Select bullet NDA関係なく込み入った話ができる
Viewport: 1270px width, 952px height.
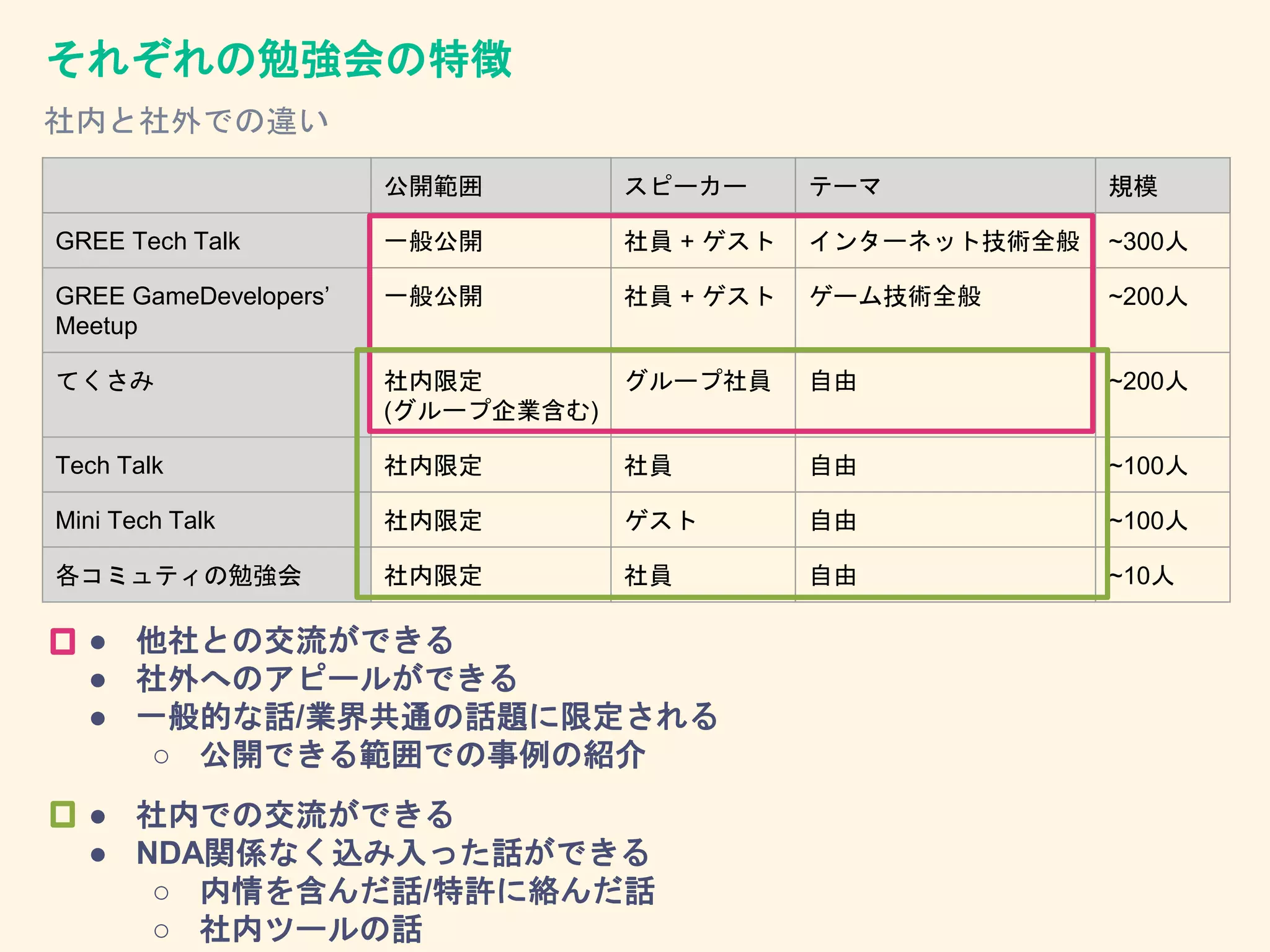click(393, 853)
